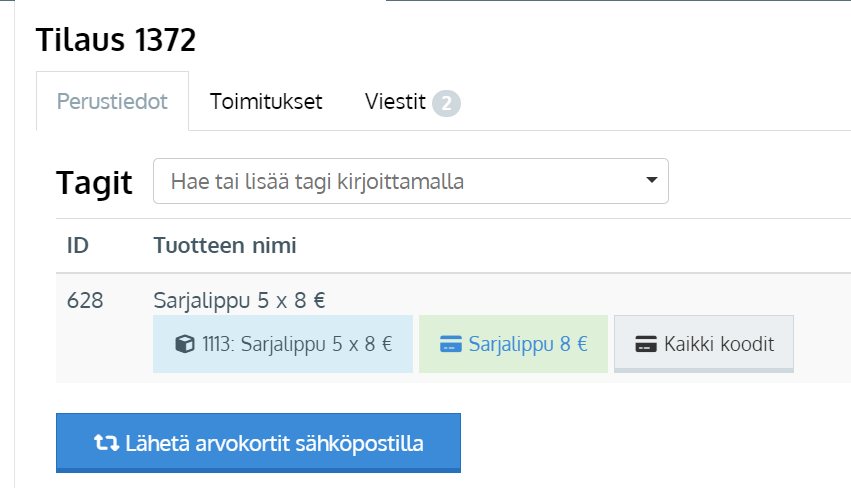Click the Hae tai lisää tagi search field
Screen dimensions: 851x488
click(x=411, y=181)
